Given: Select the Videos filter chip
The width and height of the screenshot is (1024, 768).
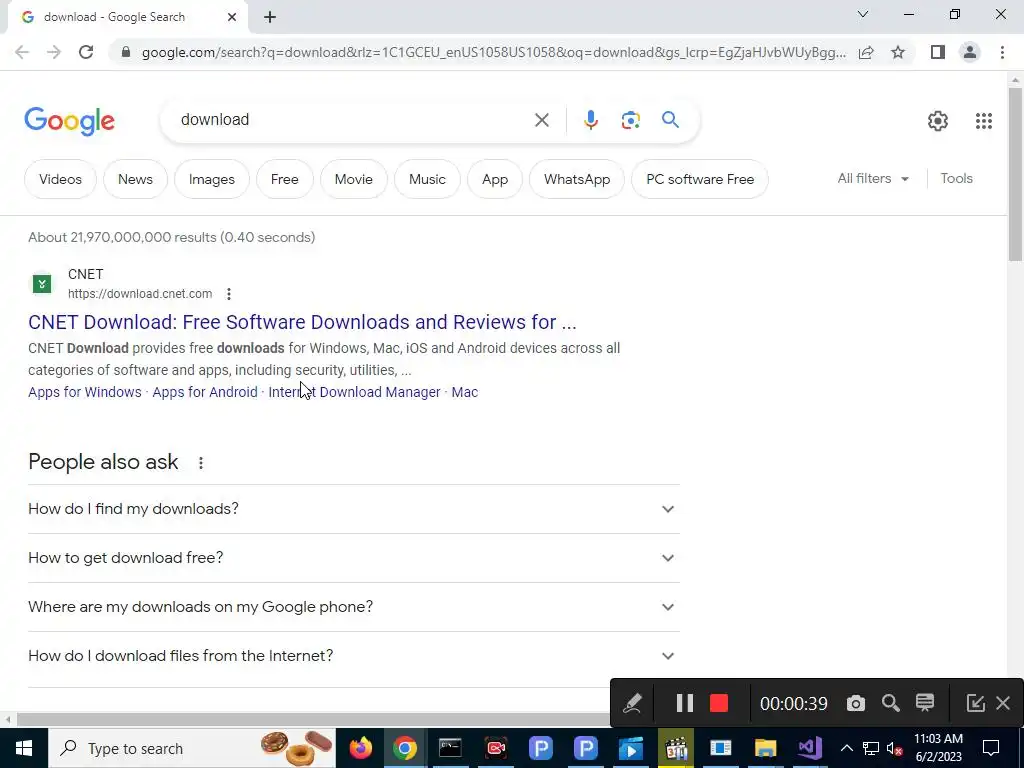Looking at the screenshot, I should [60, 179].
